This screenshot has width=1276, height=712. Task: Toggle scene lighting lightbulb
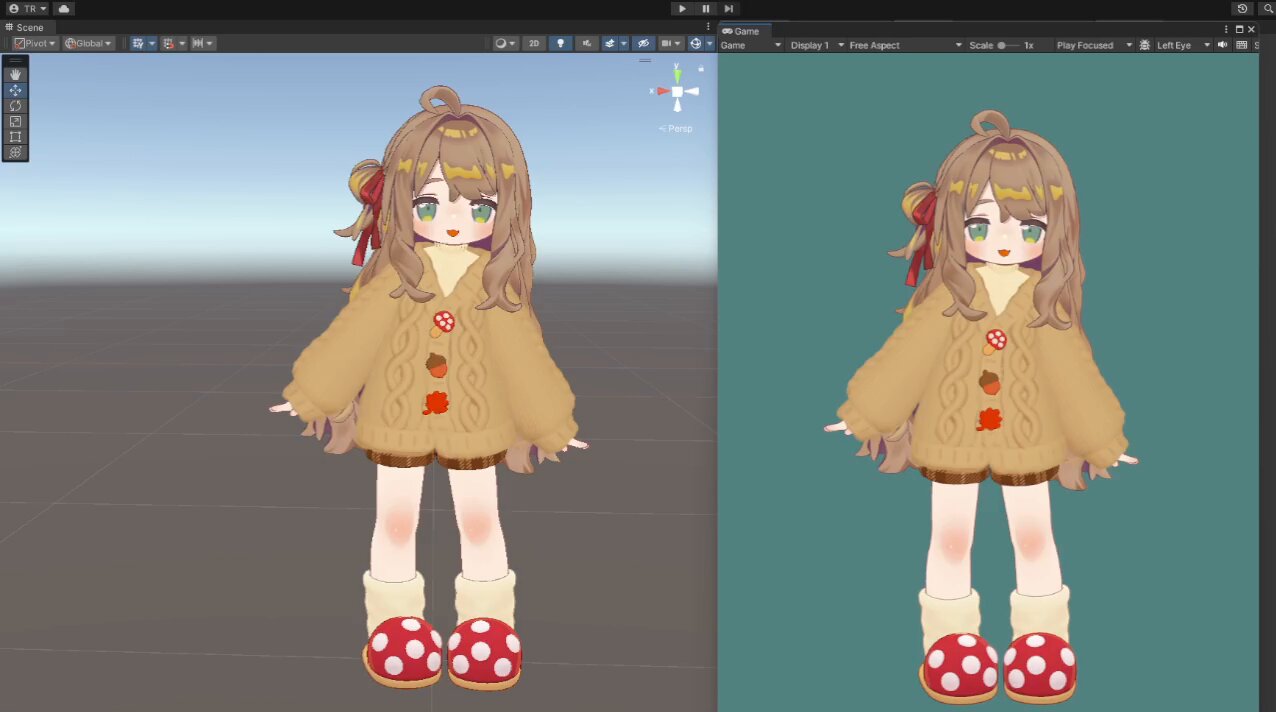(x=560, y=44)
